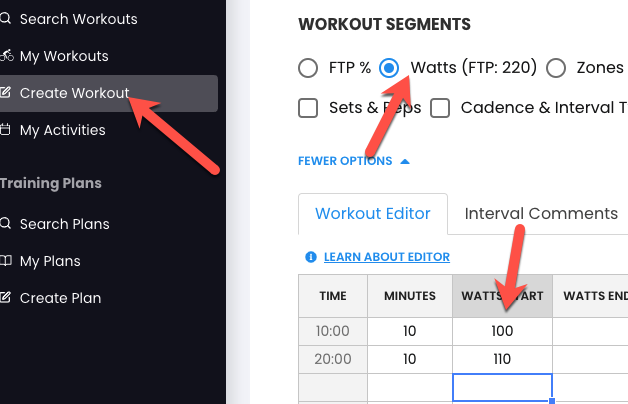Select the Zones radio button
Screen dimensions: 628x404
click(556, 68)
